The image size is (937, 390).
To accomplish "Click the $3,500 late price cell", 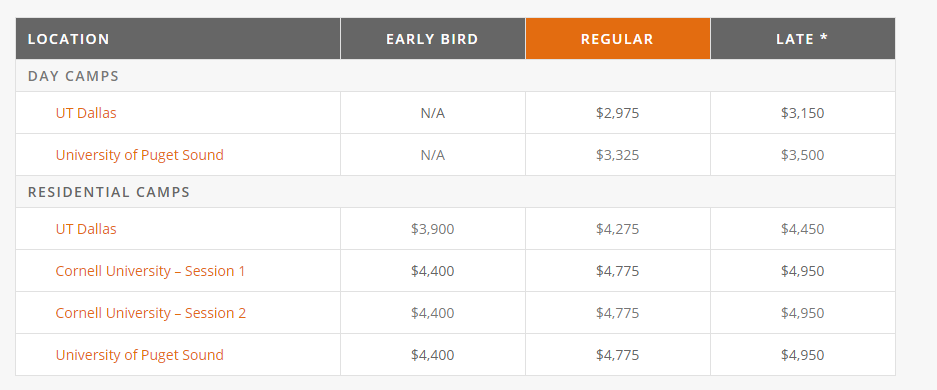I will click(803, 155).
